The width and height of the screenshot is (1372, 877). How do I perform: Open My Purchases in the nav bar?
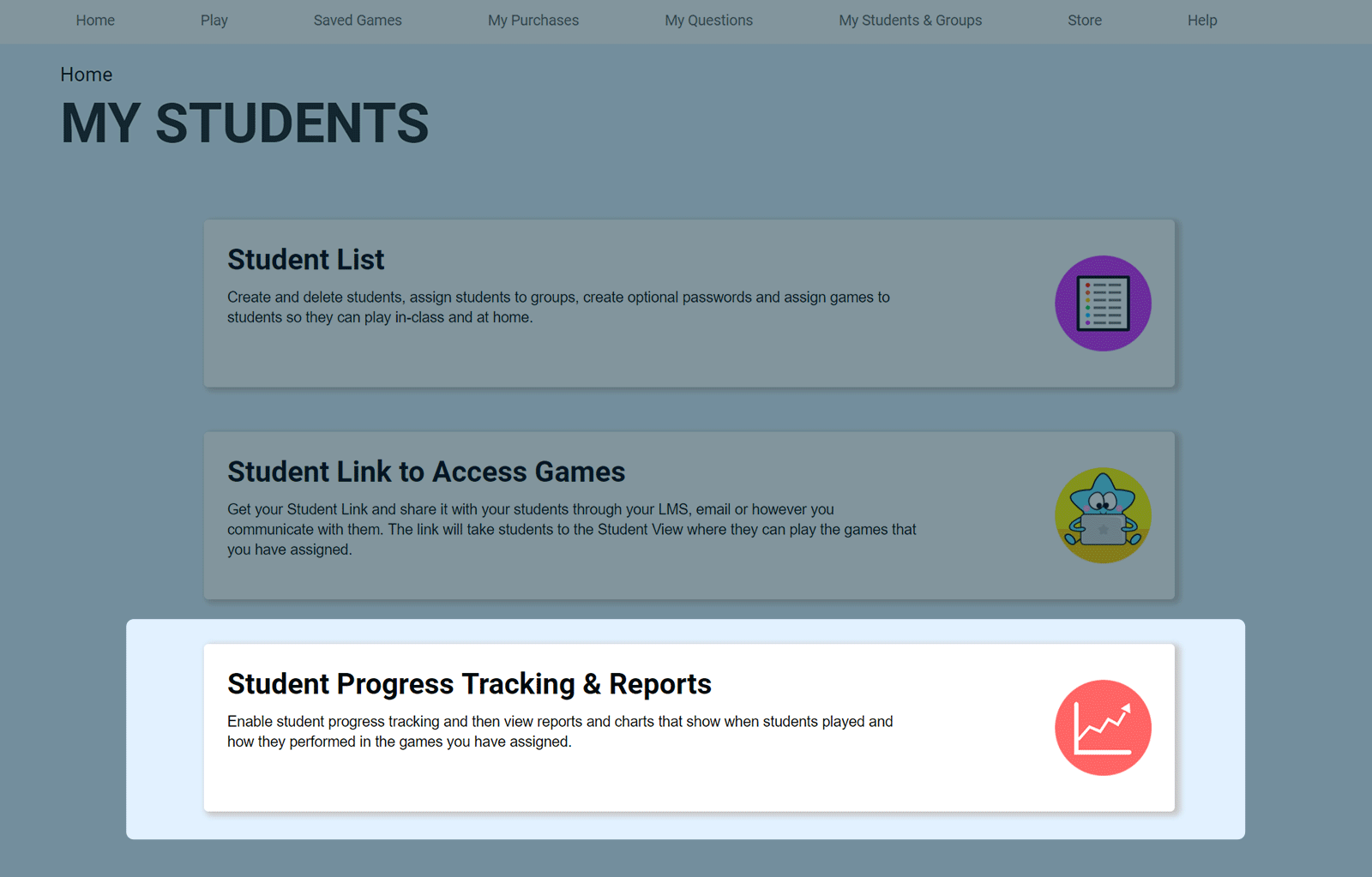click(533, 21)
